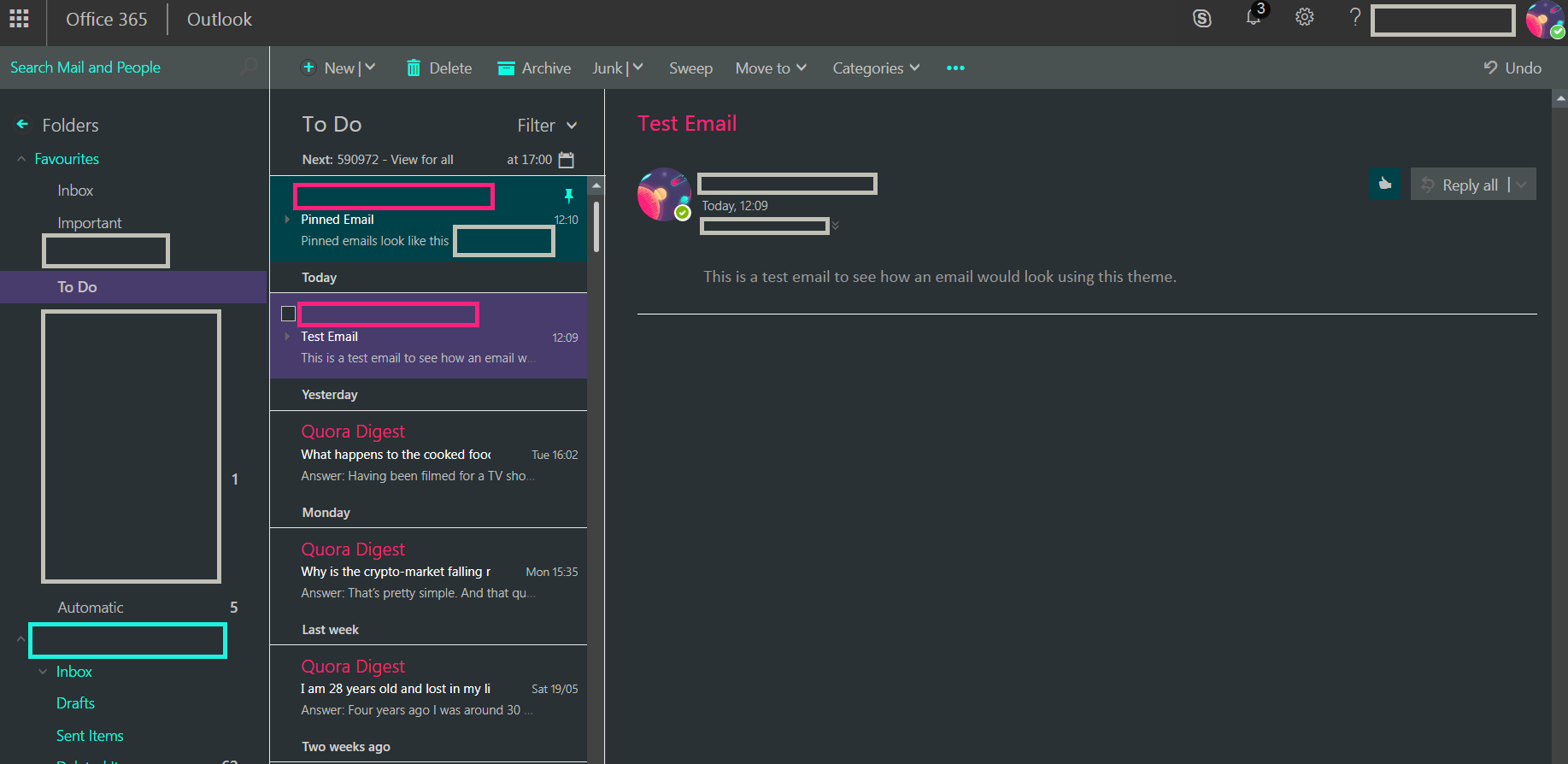The image size is (1568, 764).
Task: Open Quora Digest email about 28 years old
Action: pyautogui.click(x=428, y=688)
